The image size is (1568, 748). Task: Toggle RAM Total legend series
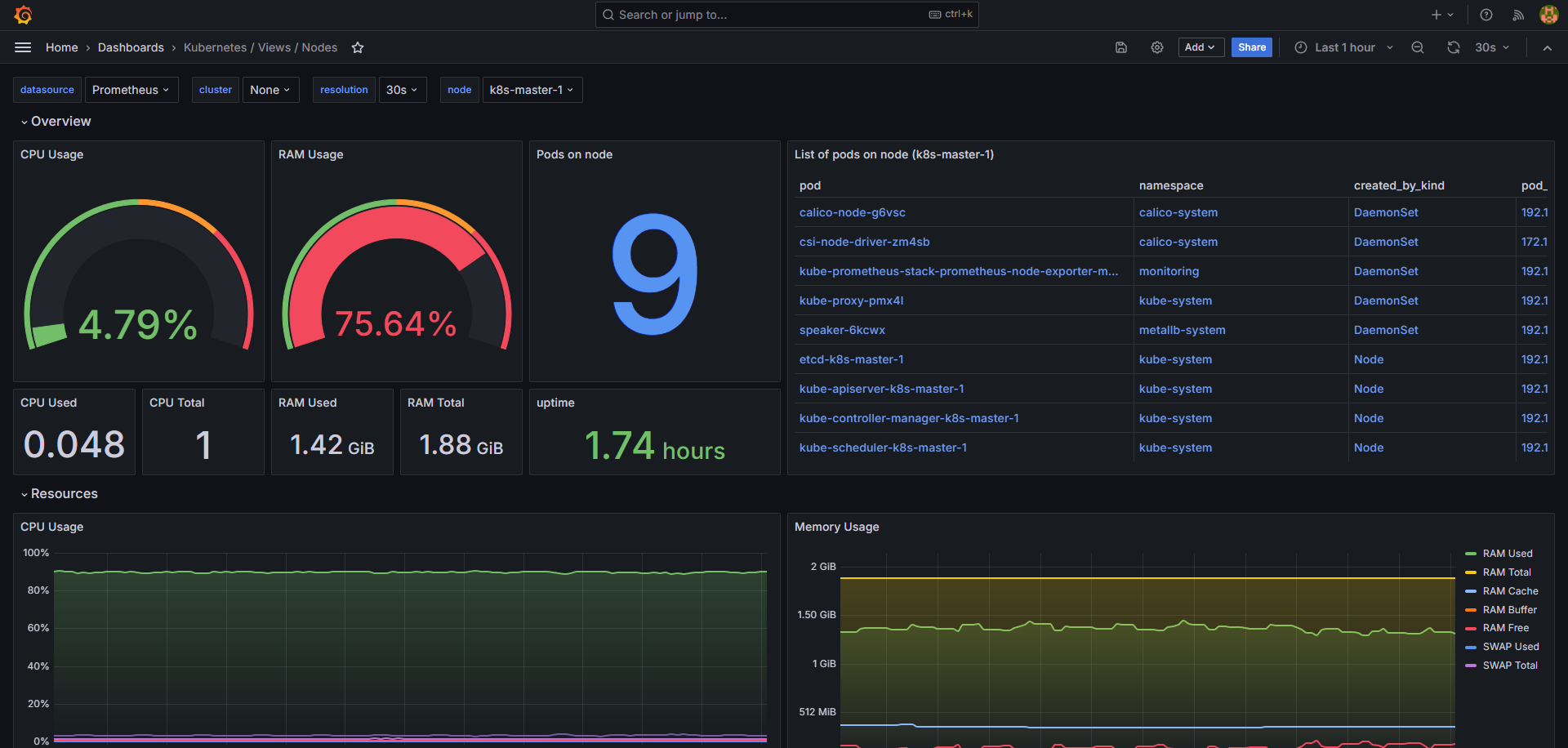tap(1507, 572)
